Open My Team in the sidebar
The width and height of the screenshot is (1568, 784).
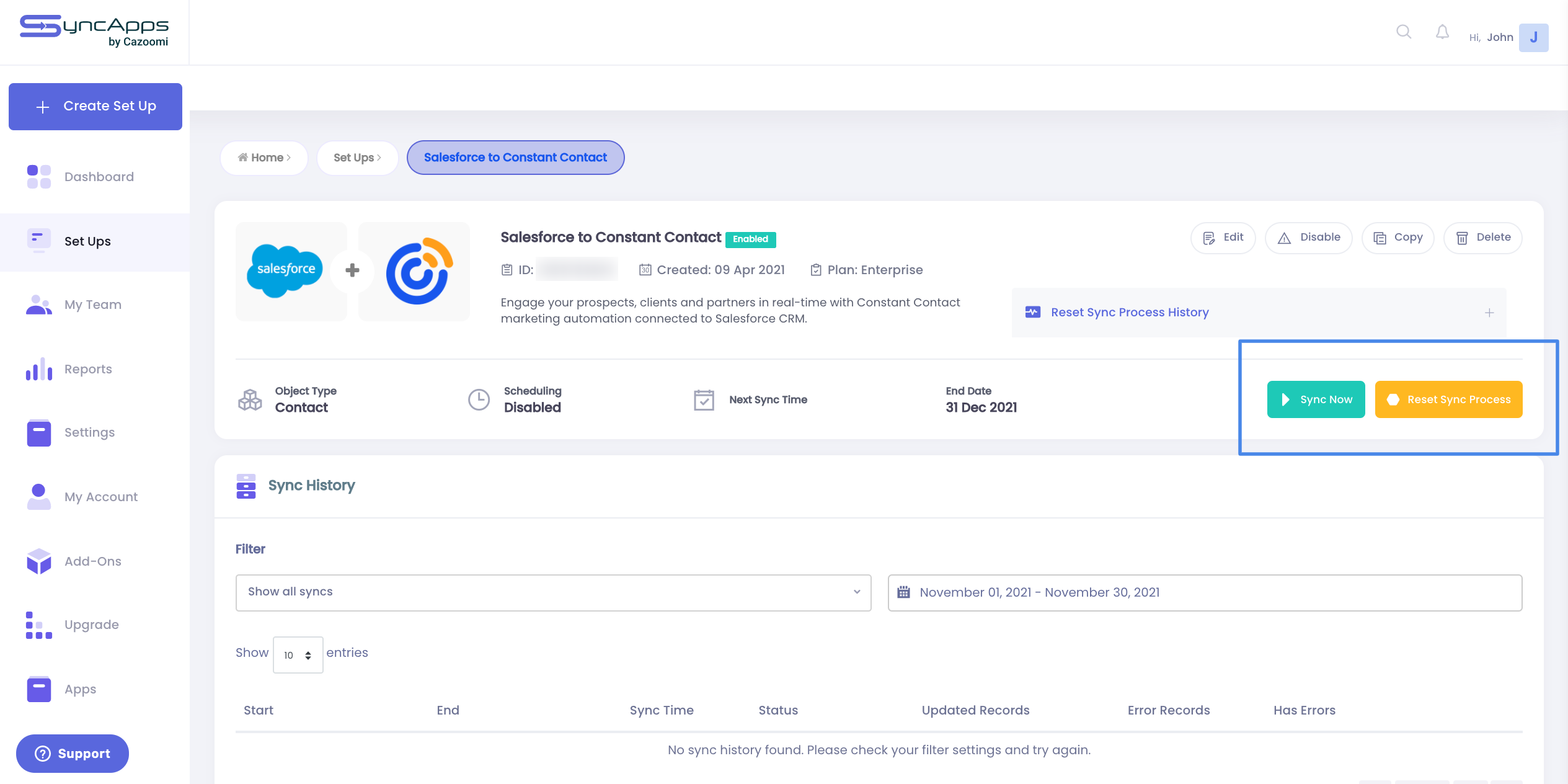coord(95,305)
